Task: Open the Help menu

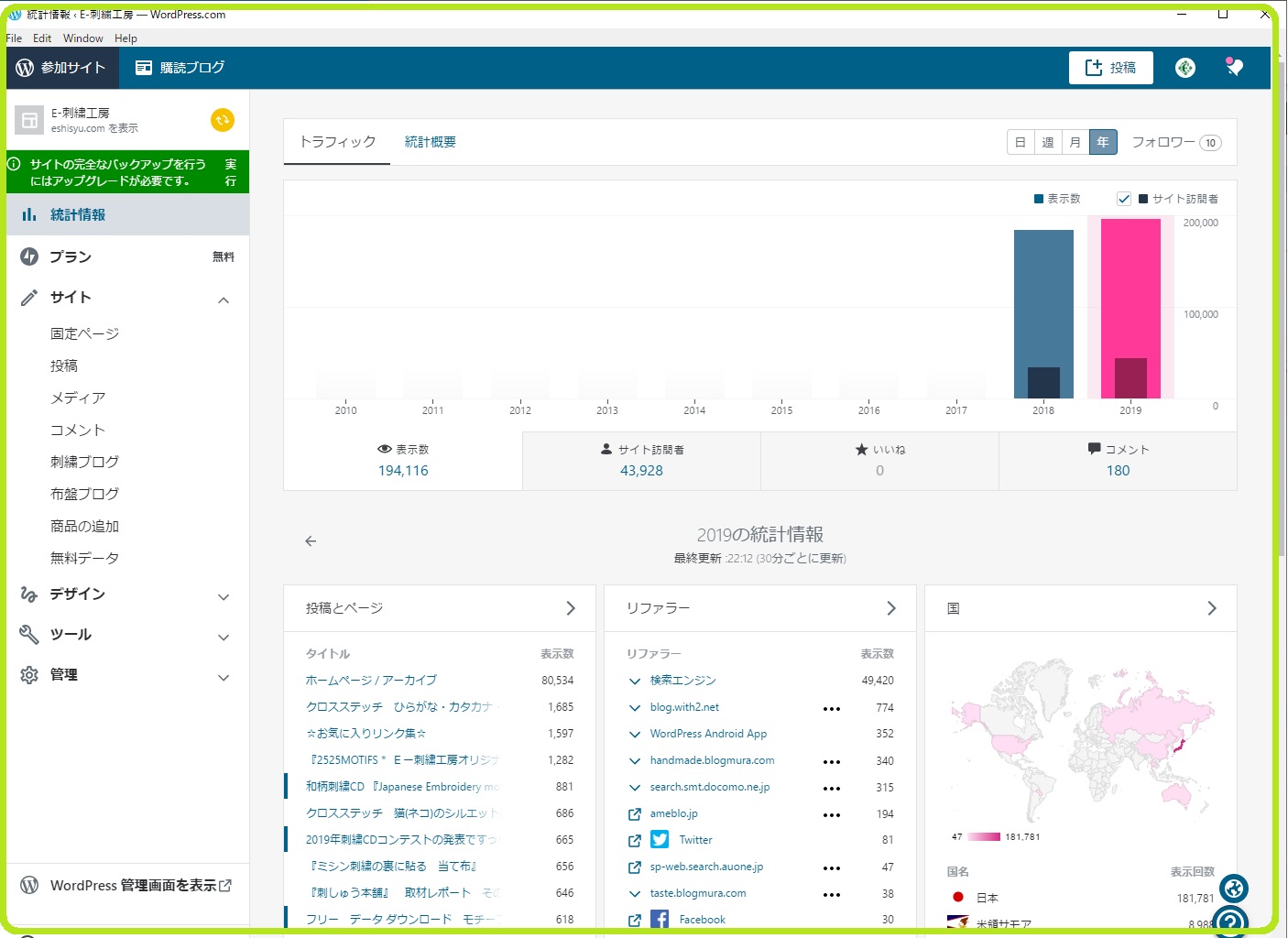Action: 126,38
